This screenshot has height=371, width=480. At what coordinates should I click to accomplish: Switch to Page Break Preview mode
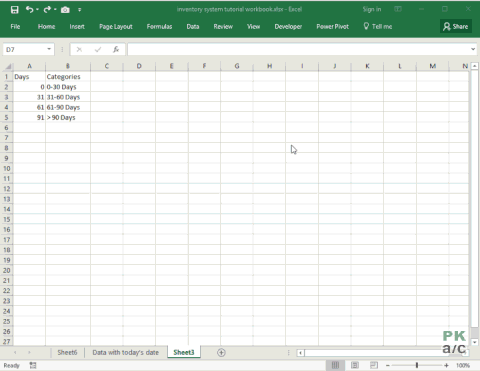pyautogui.click(x=374, y=365)
